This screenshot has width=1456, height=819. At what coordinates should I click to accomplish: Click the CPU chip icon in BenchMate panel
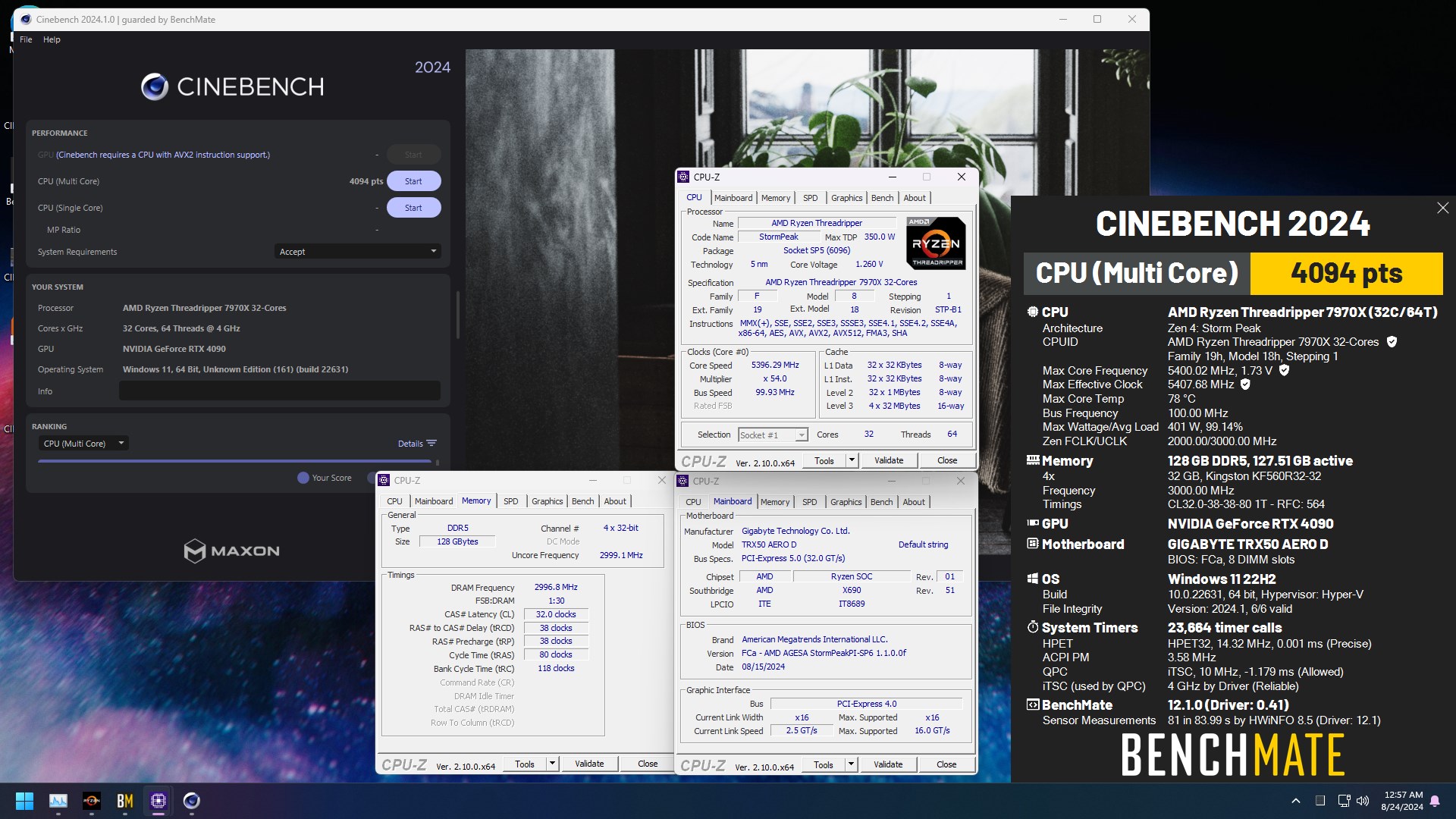pyautogui.click(x=1032, y=312)
